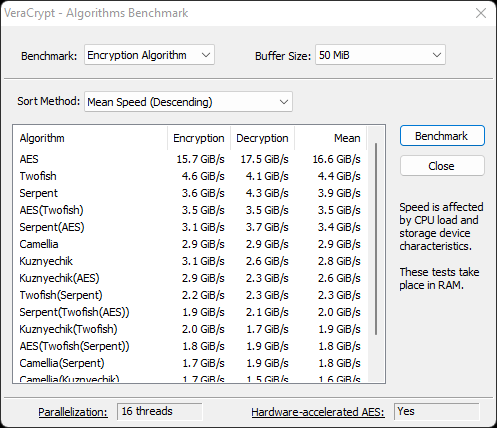This screenshot has height=428, width=497.
Task: Sort by the Algorithm column header
Action: coord(90,138)
